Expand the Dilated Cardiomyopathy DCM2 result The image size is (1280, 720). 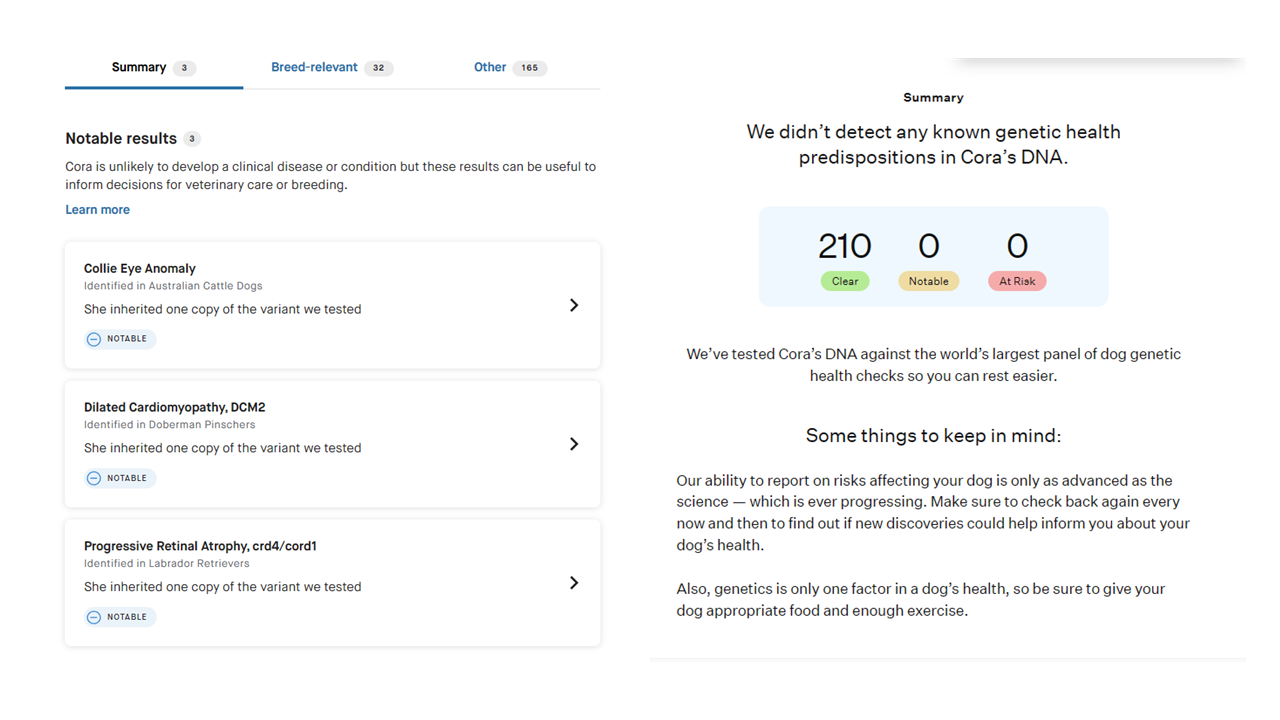[x=574, y=444]
